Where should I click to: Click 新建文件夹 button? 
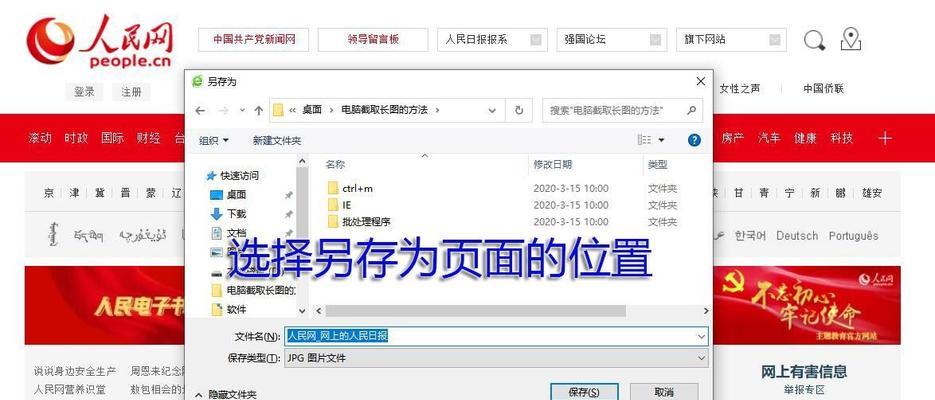click(277, 141)
